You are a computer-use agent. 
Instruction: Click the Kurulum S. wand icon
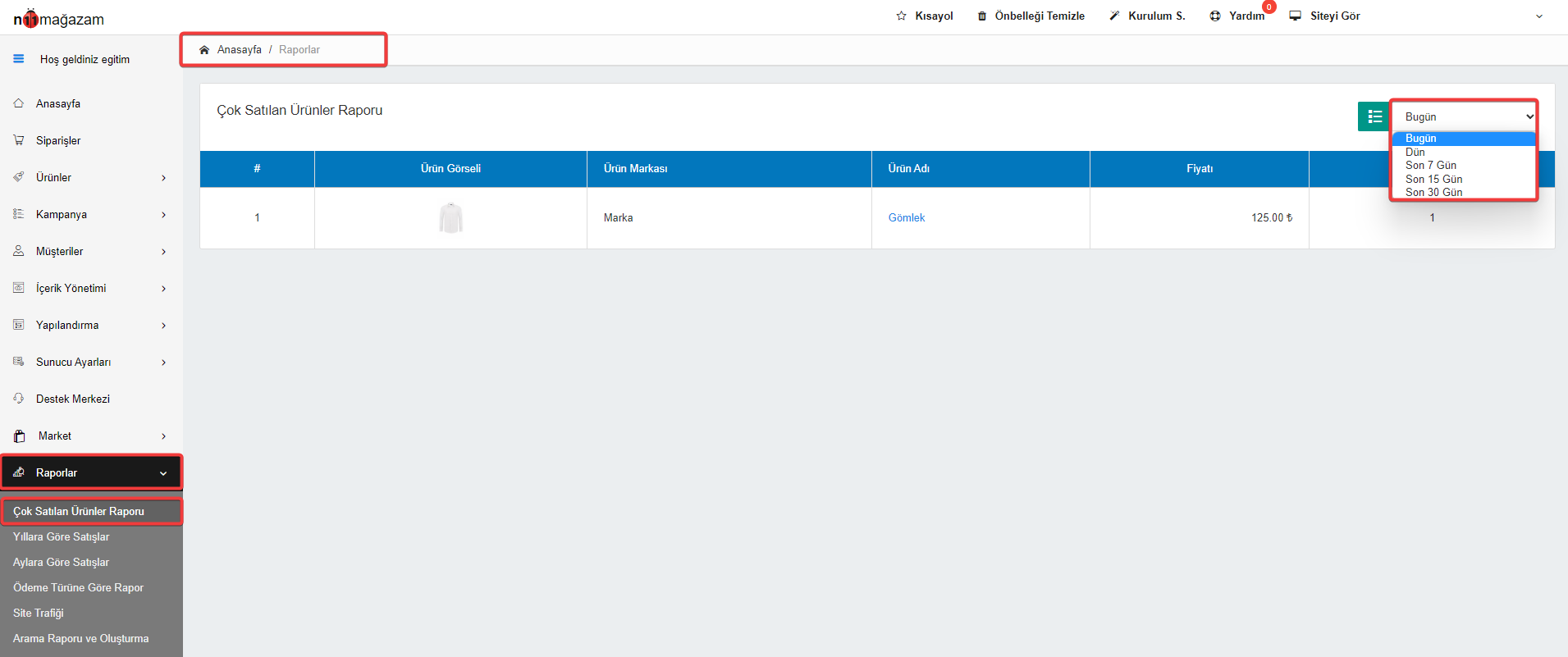click(x=1114, y=16)
